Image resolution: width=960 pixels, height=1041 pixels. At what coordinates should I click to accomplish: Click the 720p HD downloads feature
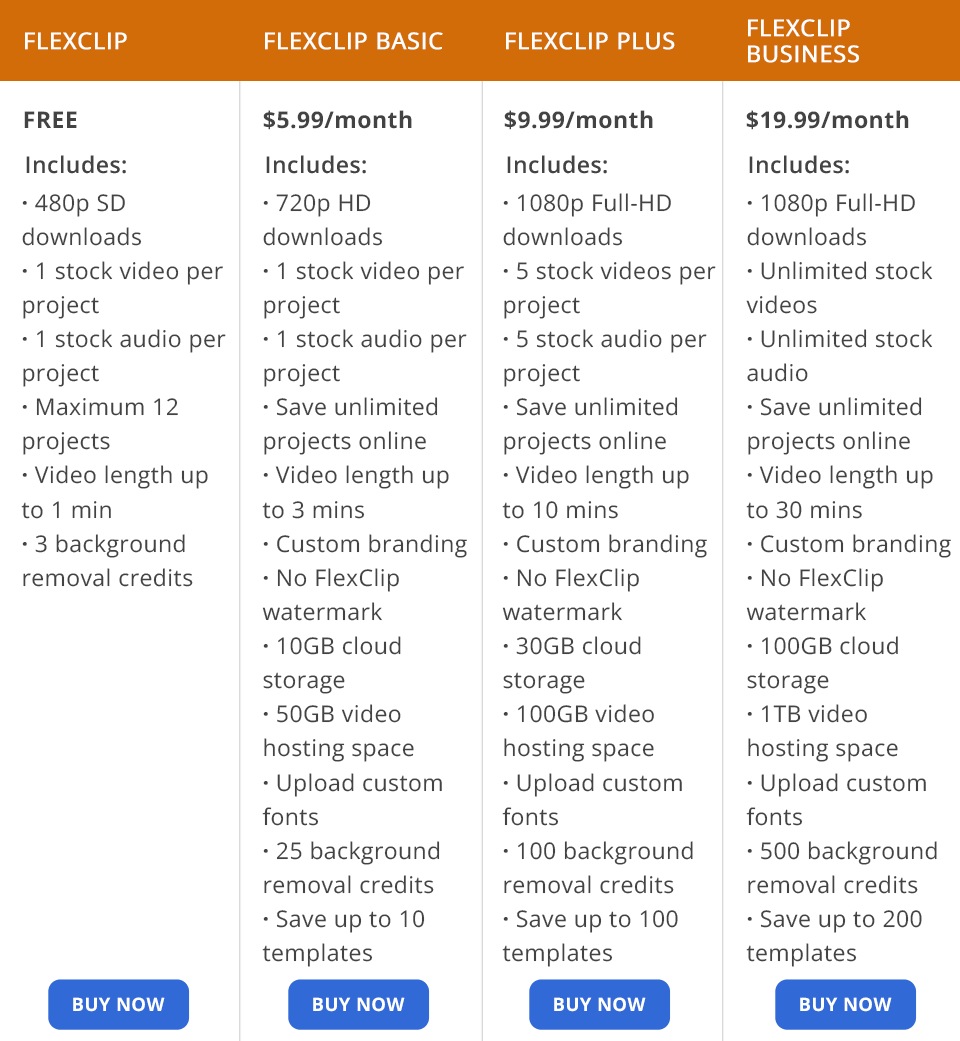tap(322, 220)
